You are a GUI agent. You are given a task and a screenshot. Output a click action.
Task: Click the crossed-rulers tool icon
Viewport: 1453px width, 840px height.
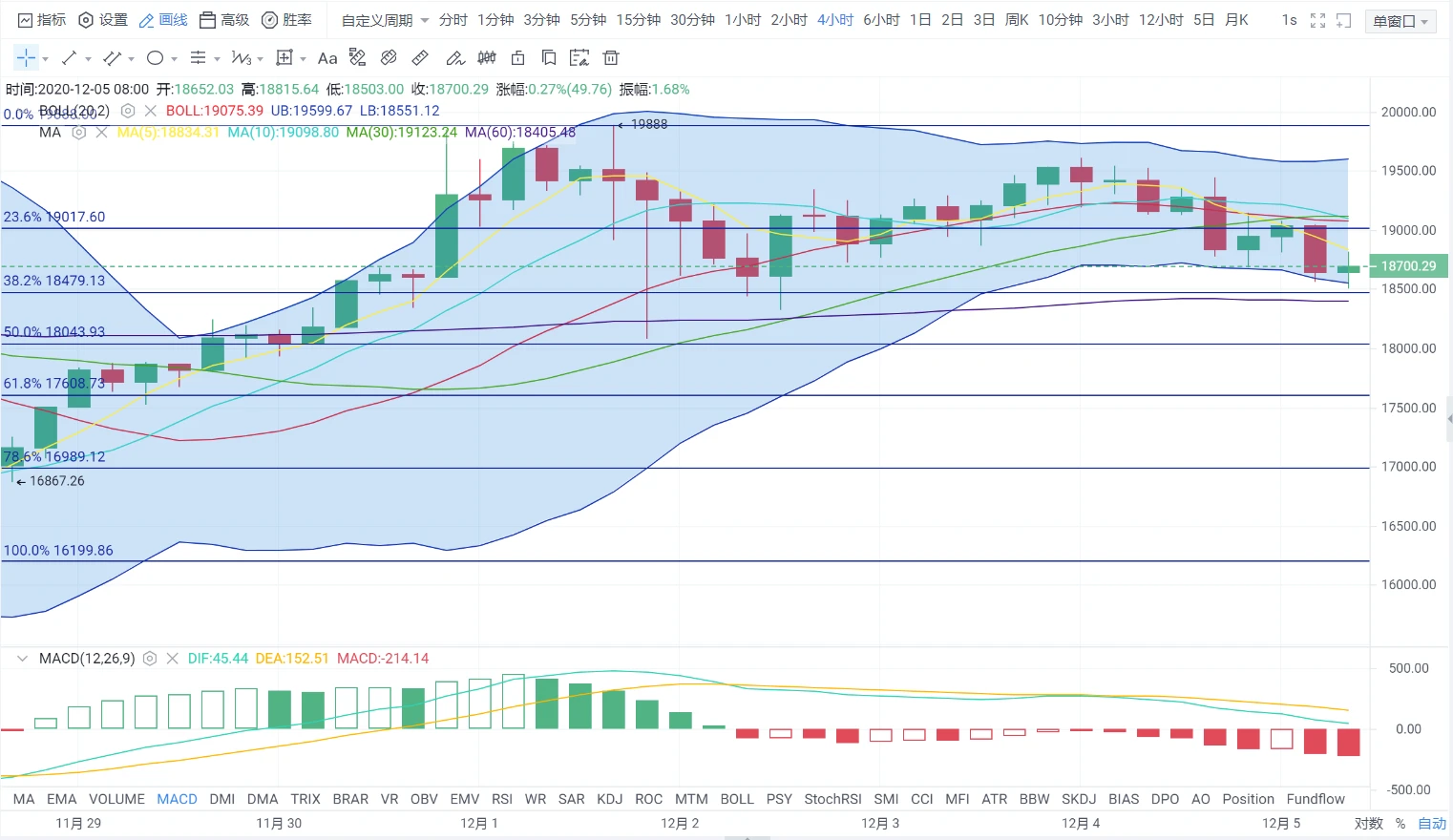pyautogui.click(x=389, y=58)
